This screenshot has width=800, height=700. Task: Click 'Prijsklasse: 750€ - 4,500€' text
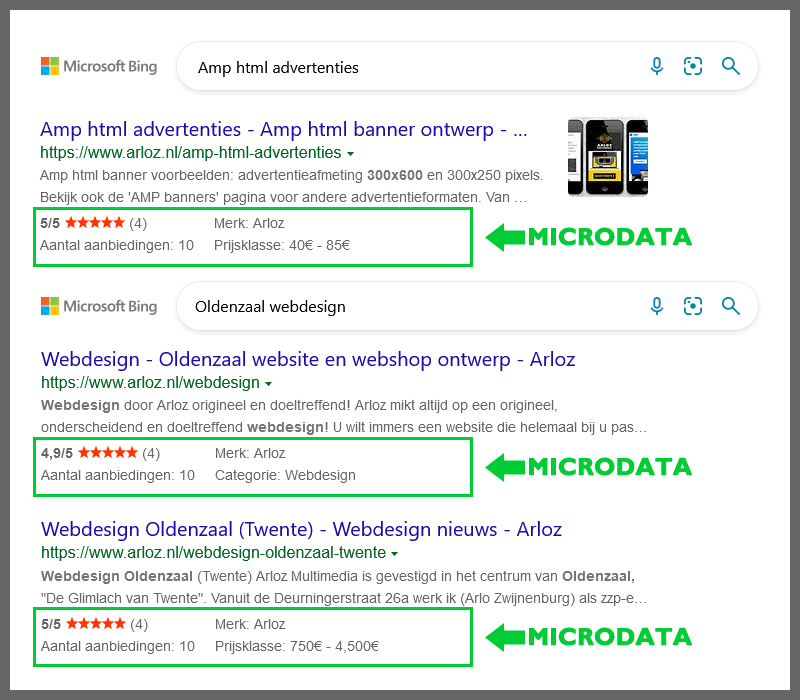tap(297, 646)
